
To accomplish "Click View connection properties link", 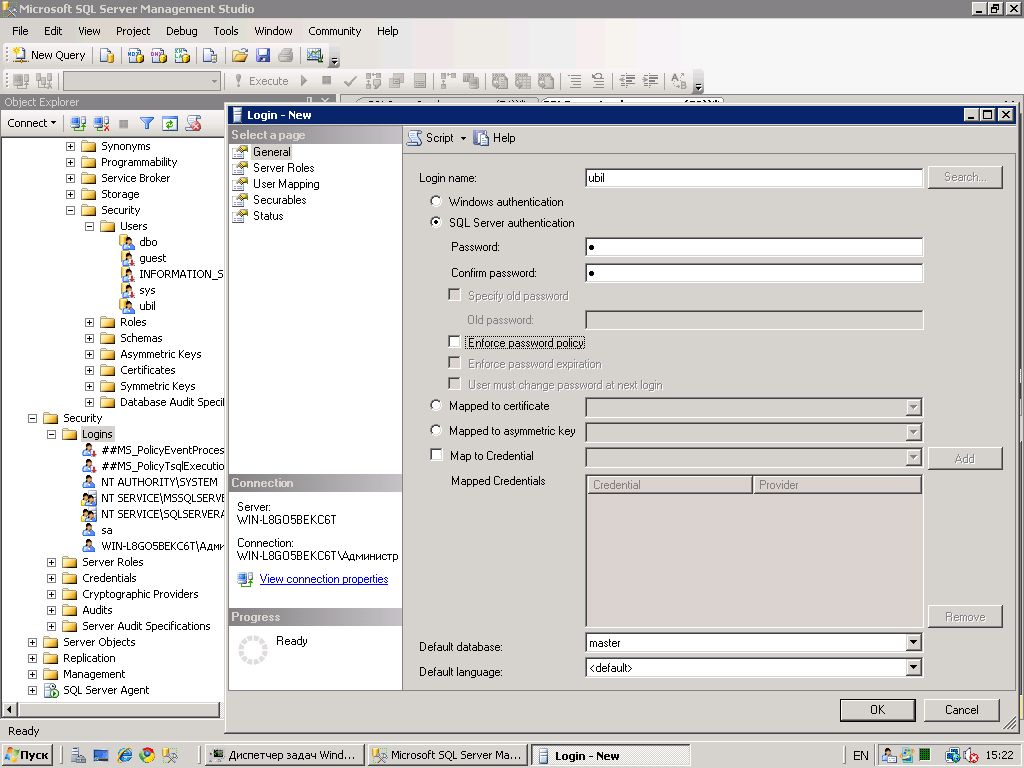I will [324, 579].
